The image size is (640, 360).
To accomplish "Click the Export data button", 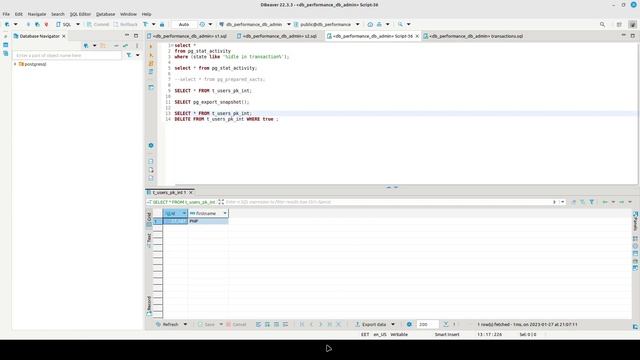I will coord(370,324).
